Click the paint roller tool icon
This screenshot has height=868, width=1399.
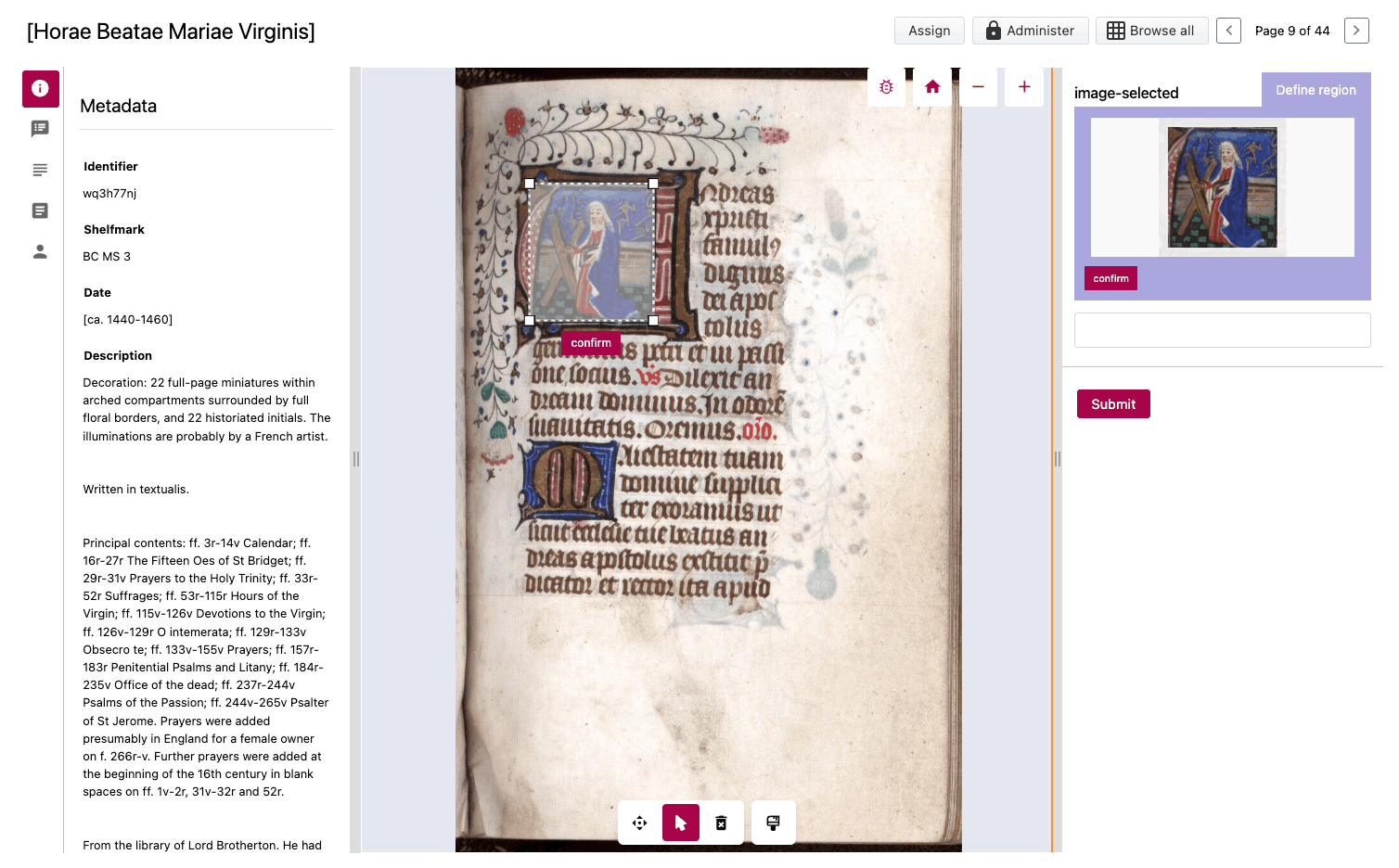point(774,823)
